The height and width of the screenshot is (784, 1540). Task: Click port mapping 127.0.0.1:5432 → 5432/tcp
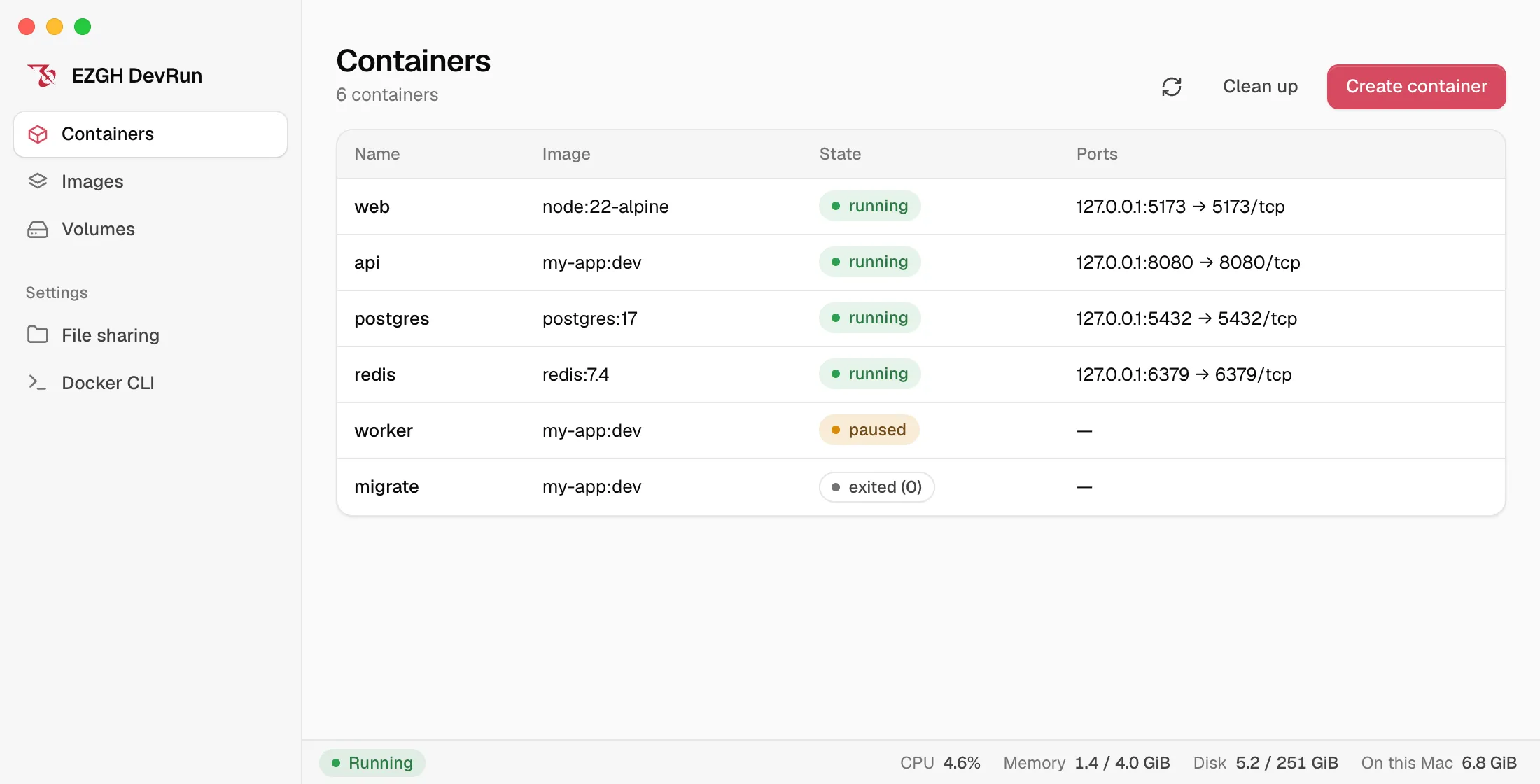(1186, 318)
